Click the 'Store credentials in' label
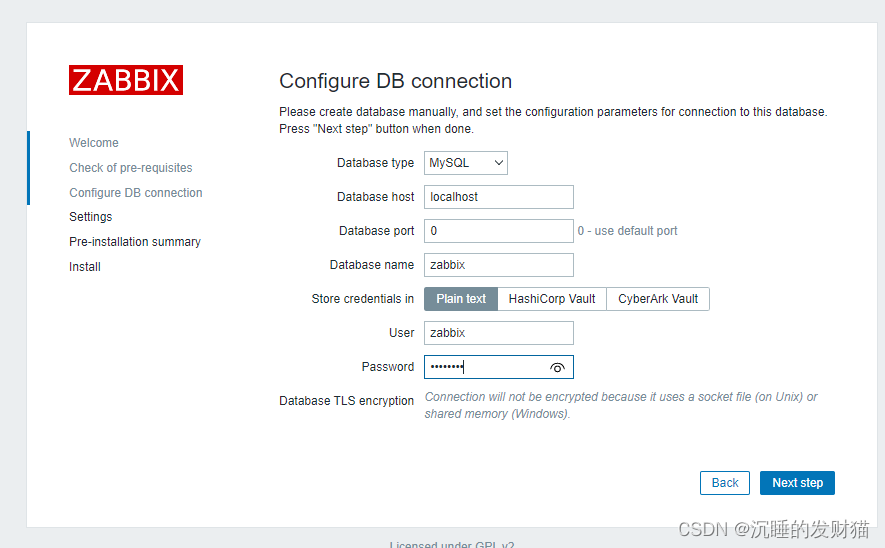The height and width of the screenshot is (548, 885). tap(362, 299)
